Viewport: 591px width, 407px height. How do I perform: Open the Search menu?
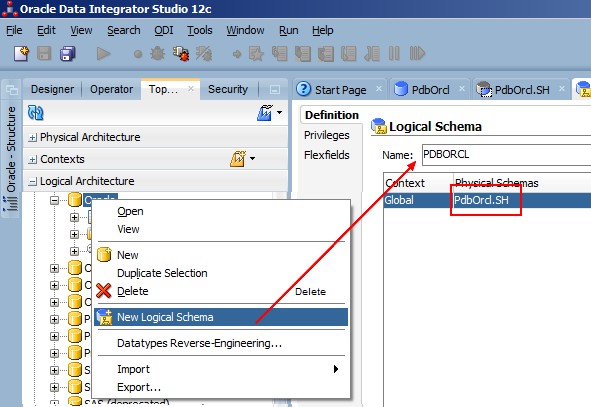124,30
